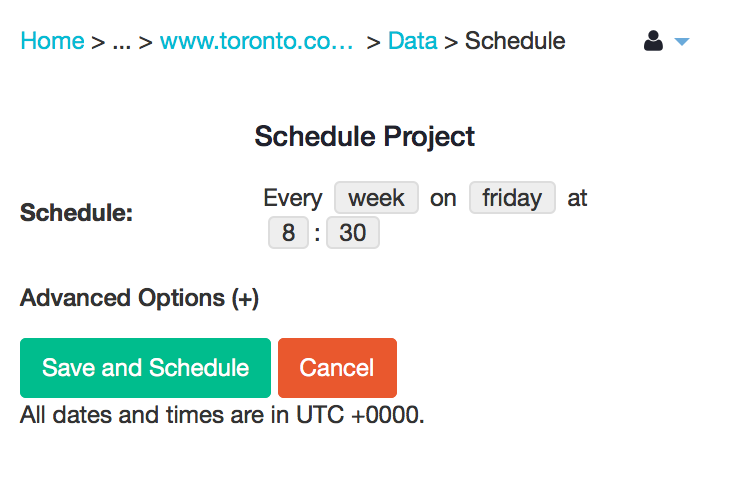Click the UTC +0000 timezone note
This screenshot has height=504, width=730.
(222, 415)
